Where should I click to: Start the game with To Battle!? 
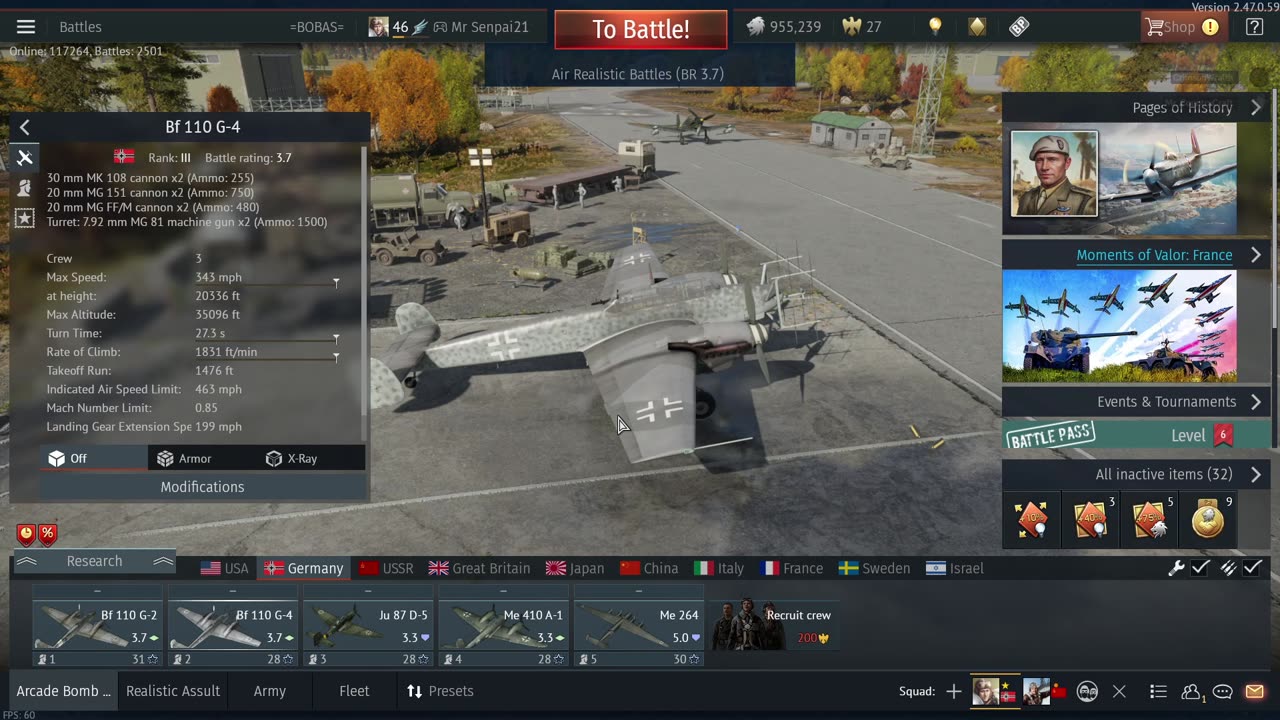pos(641,29)
